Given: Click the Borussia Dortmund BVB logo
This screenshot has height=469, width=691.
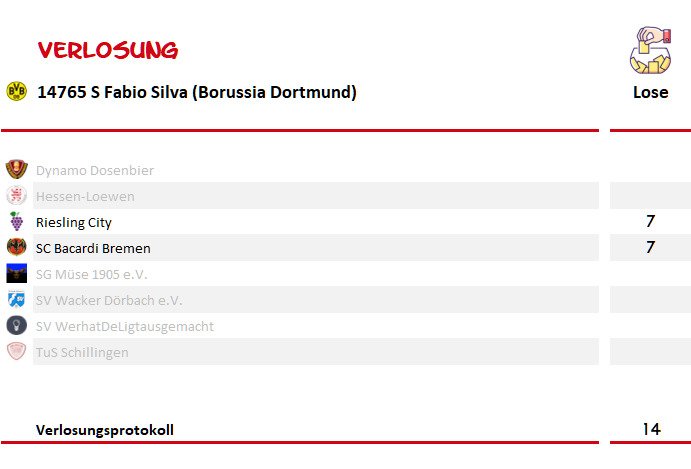Looking at the screenshot, I should click(17, 91).
